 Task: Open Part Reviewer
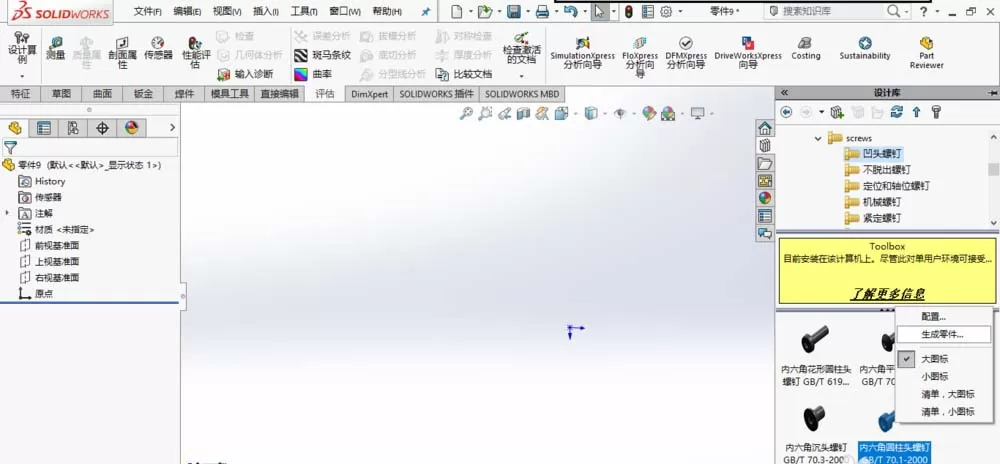927,52
